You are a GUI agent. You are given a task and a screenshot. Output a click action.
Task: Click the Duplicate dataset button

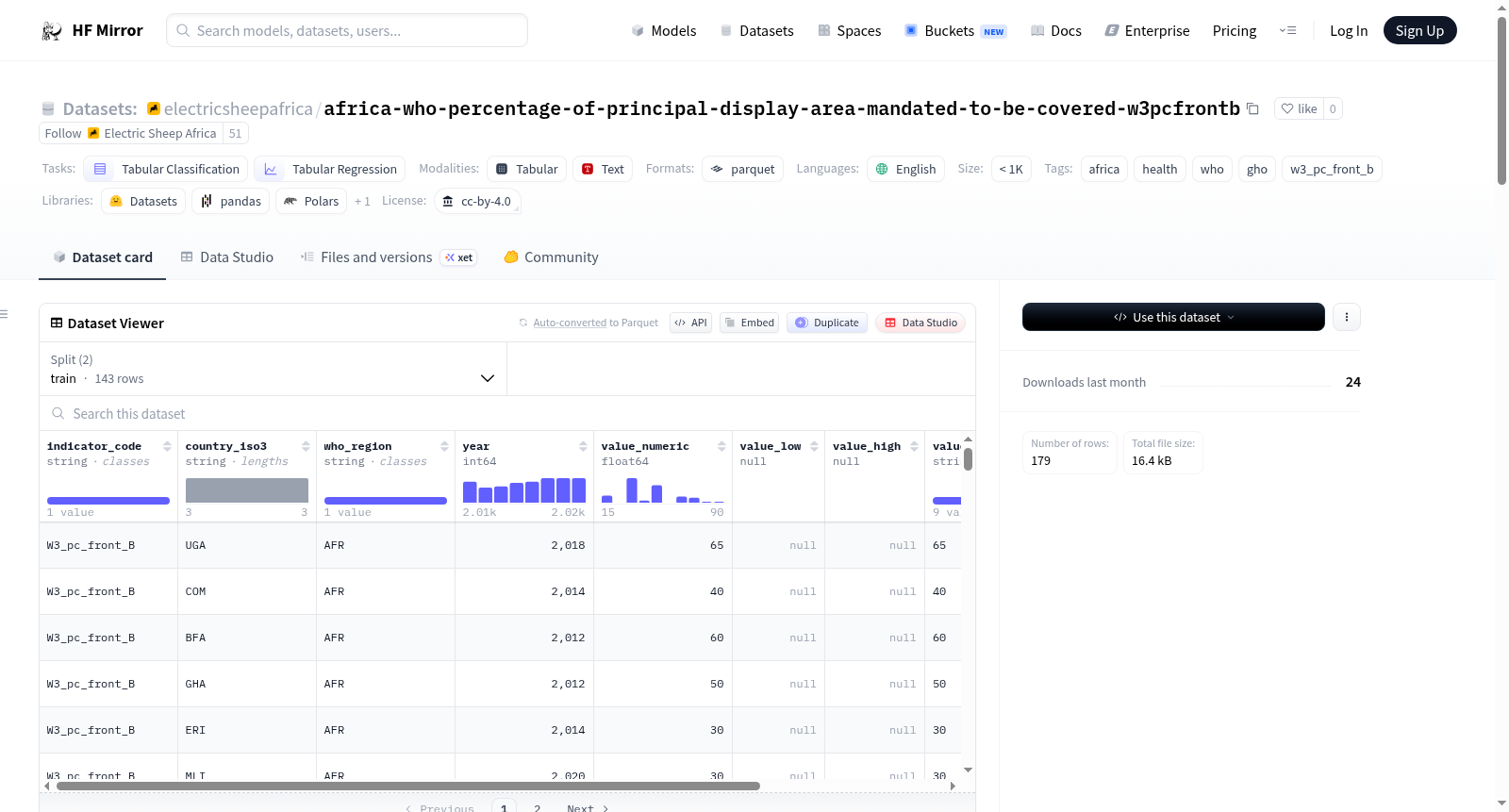click(827, 323)
